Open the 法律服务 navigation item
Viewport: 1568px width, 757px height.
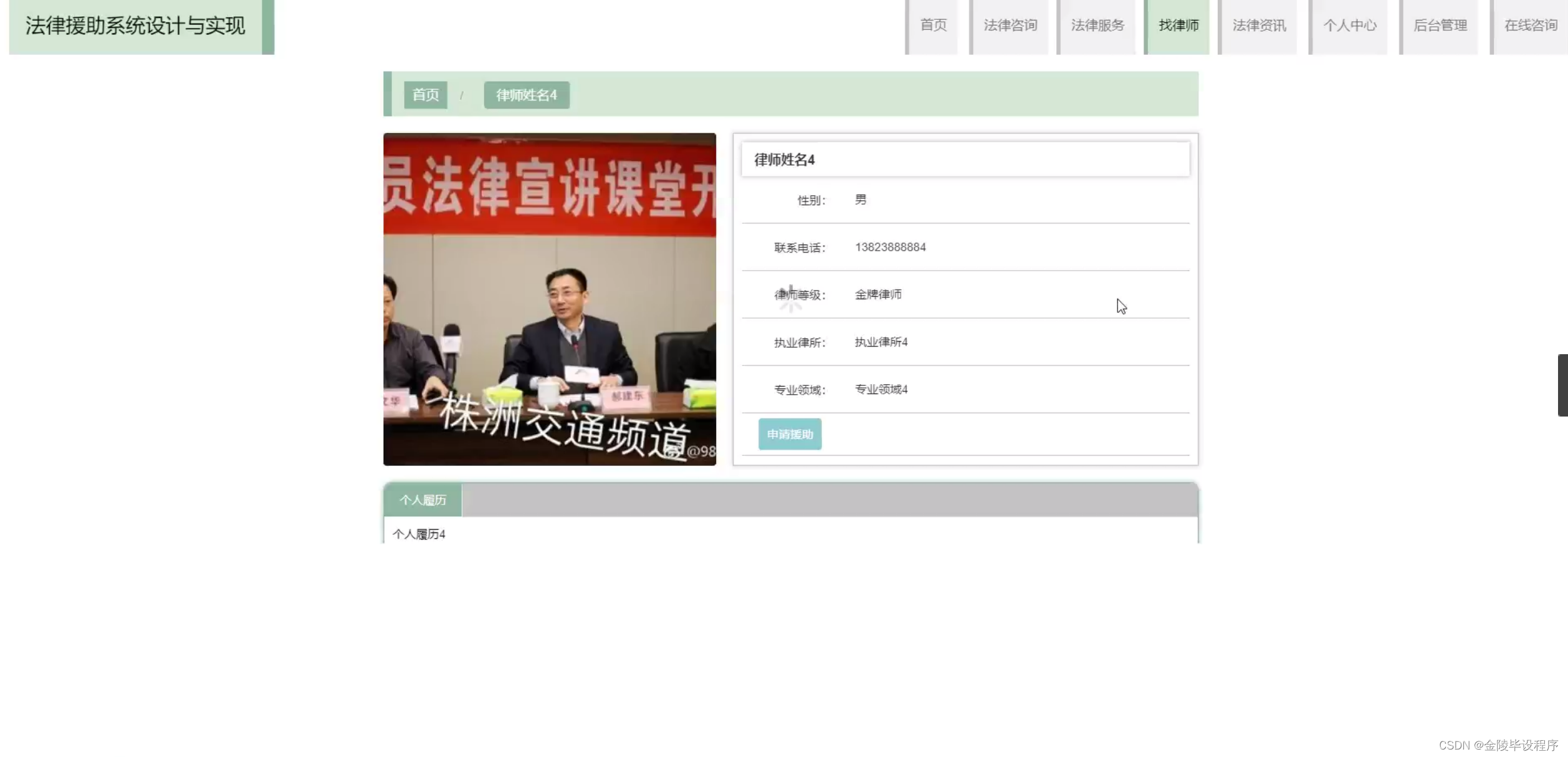click(1097, 26)
